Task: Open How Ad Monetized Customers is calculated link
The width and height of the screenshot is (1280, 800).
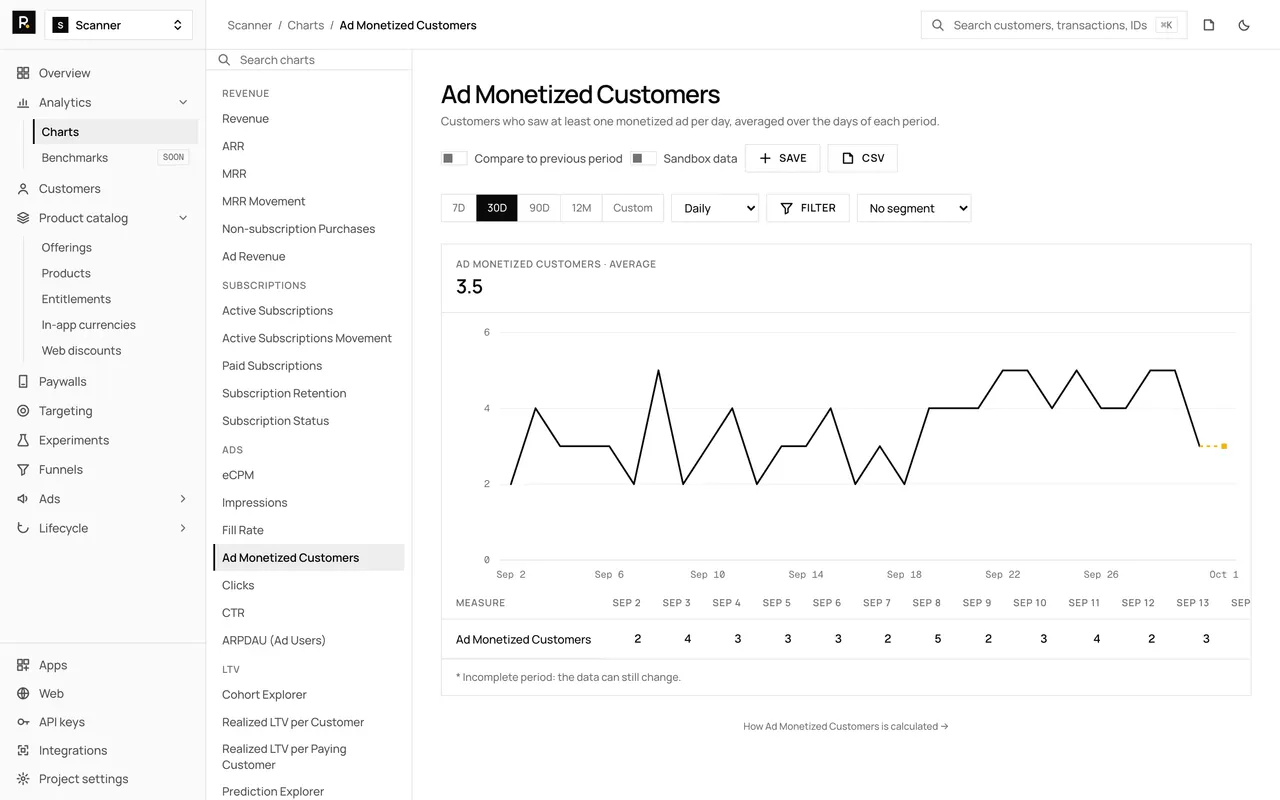Action: [846, 727]
